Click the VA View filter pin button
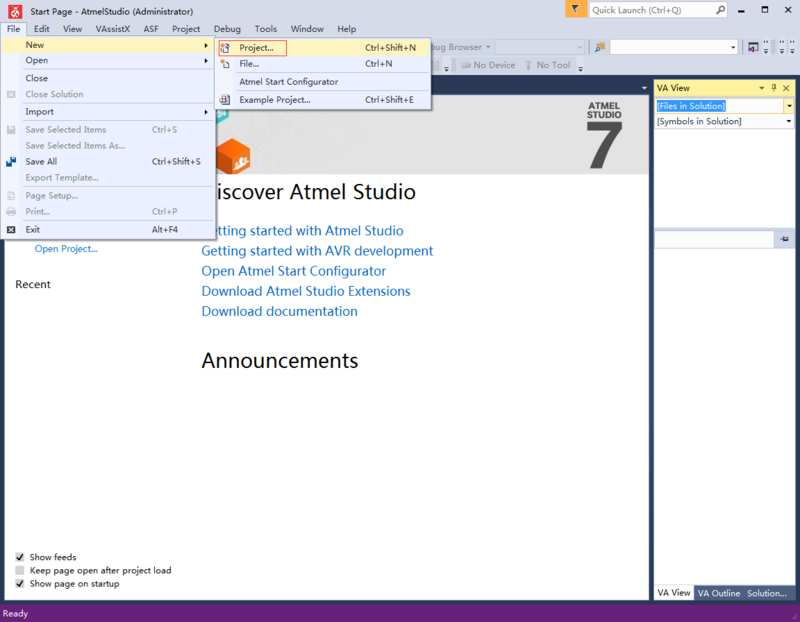Viewport: 800px width, 622px height. pyautogui.click(x=784, y=239)
